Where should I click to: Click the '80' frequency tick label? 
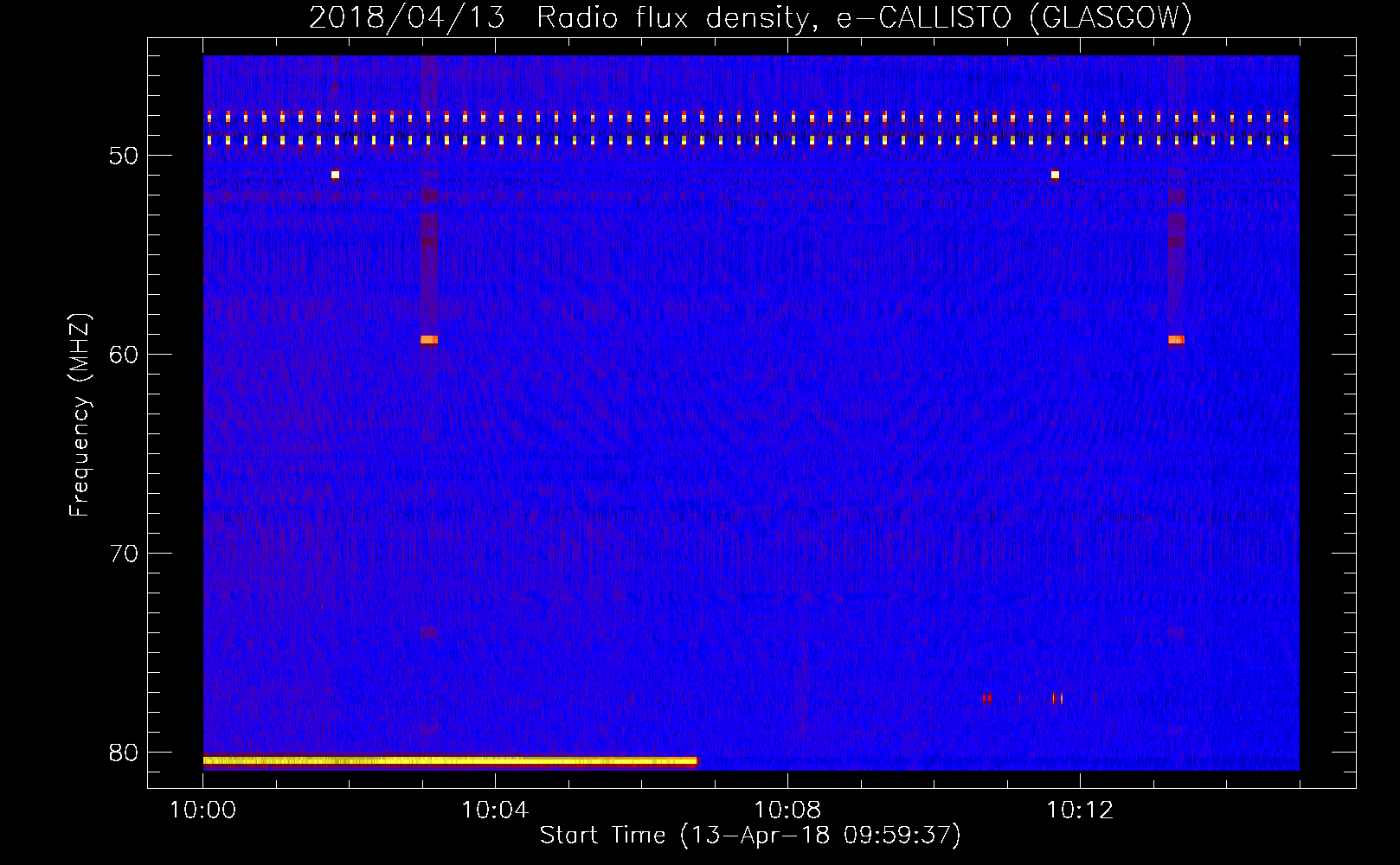click(x=124, y=753)
